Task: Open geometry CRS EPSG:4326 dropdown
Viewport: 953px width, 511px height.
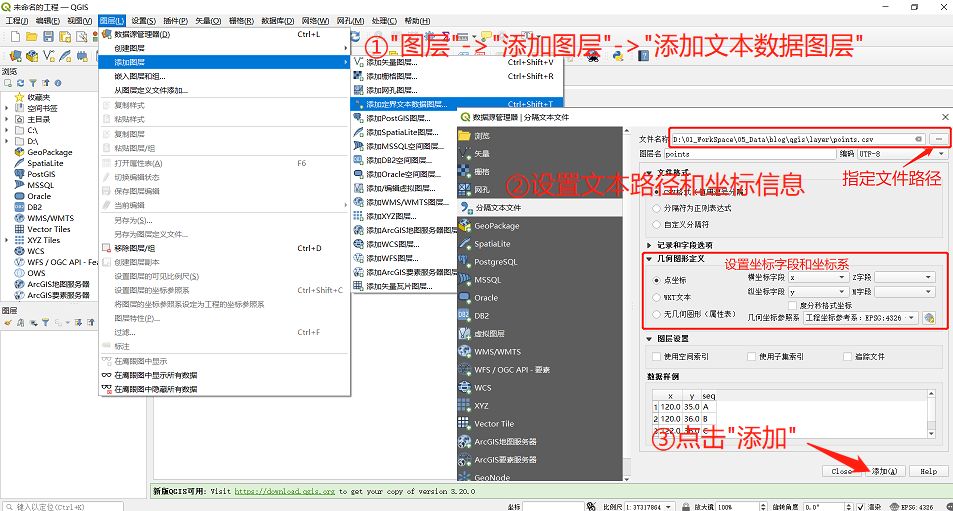Action: (861, 318)
